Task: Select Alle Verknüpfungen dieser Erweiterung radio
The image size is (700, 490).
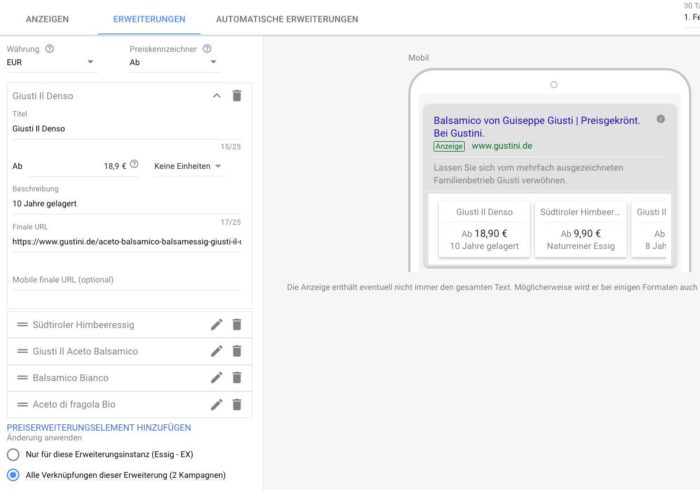Action: point(13,475)
